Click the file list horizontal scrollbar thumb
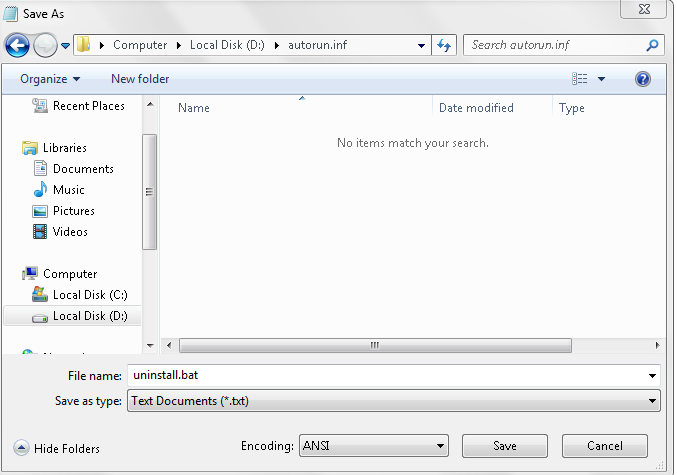Screen dimensions: 677x475 pyautogui.click(x=375, y=345)
